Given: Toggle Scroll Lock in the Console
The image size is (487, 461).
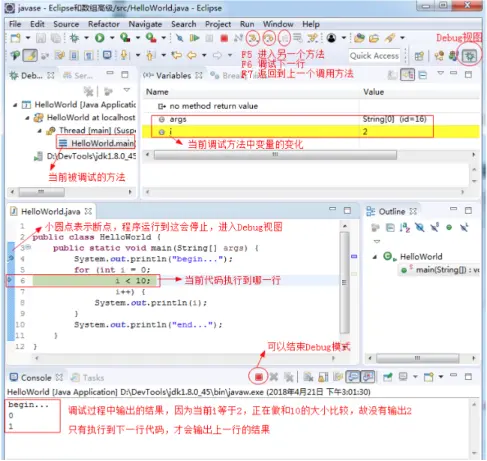Looking at the screenshot, I should 323,377.
